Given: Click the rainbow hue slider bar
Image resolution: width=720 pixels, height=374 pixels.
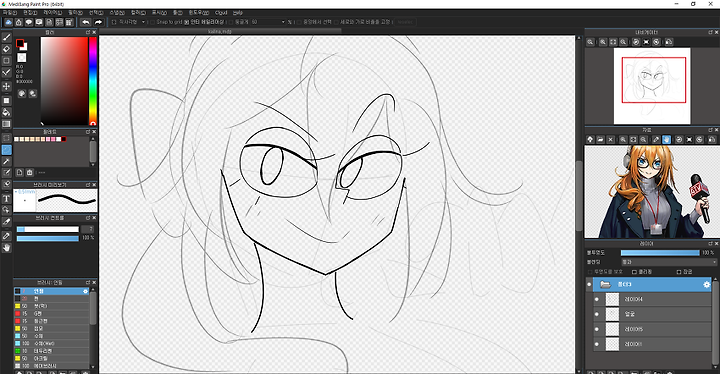Looking at the screenshot, I should pyautogui.click(x=93, y=81).
